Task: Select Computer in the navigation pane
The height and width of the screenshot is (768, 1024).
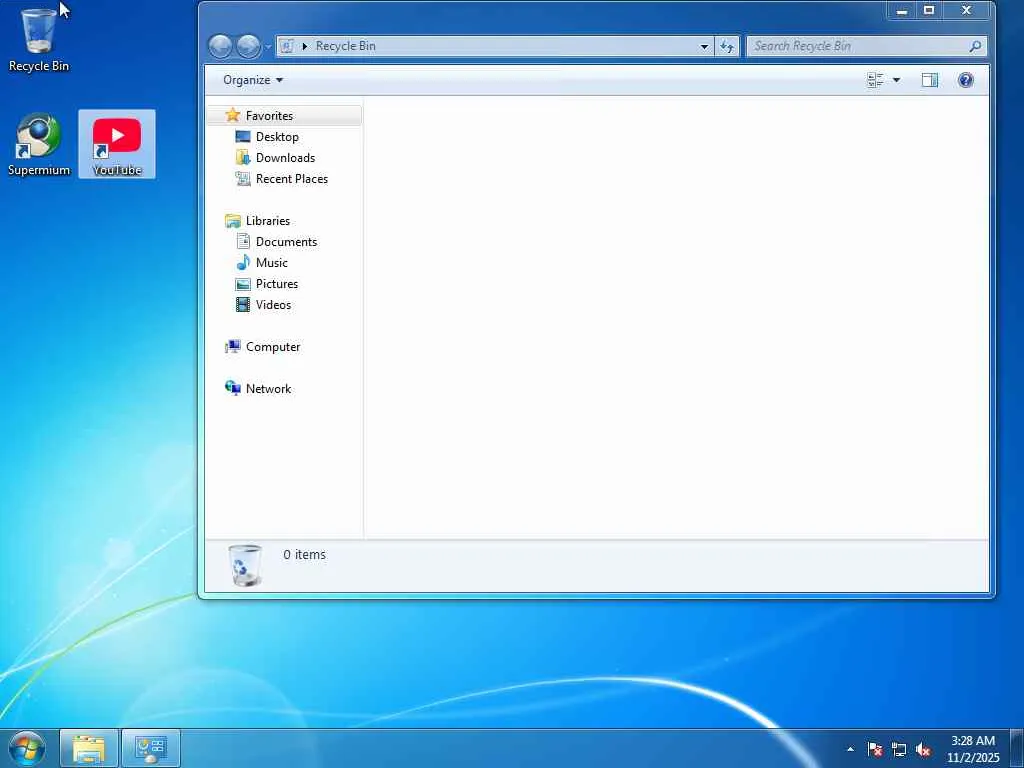Action: coord(273,347)
